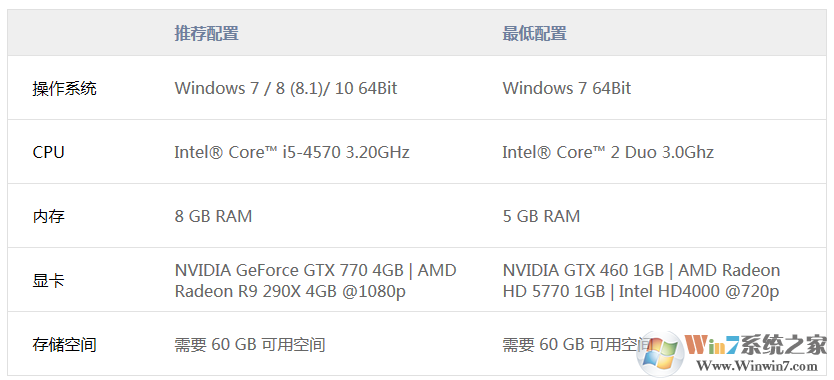Click the NVIDIA GTX 460 1GB text

coord(583,270)
